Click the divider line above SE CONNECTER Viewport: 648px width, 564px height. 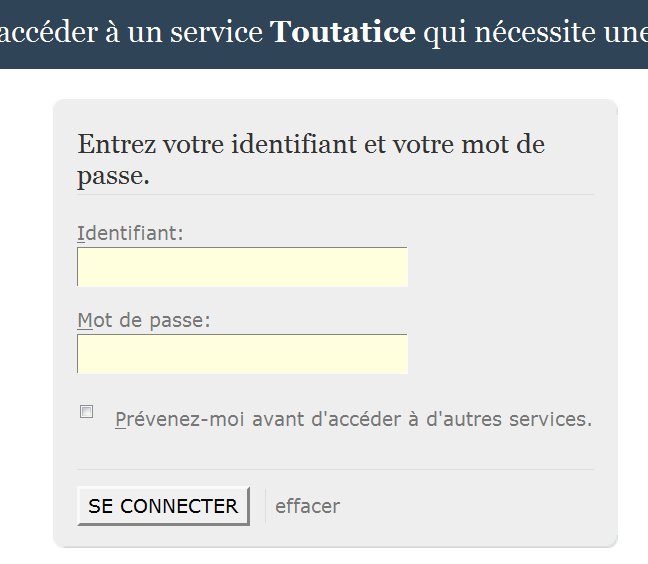[x=335, y=469]
